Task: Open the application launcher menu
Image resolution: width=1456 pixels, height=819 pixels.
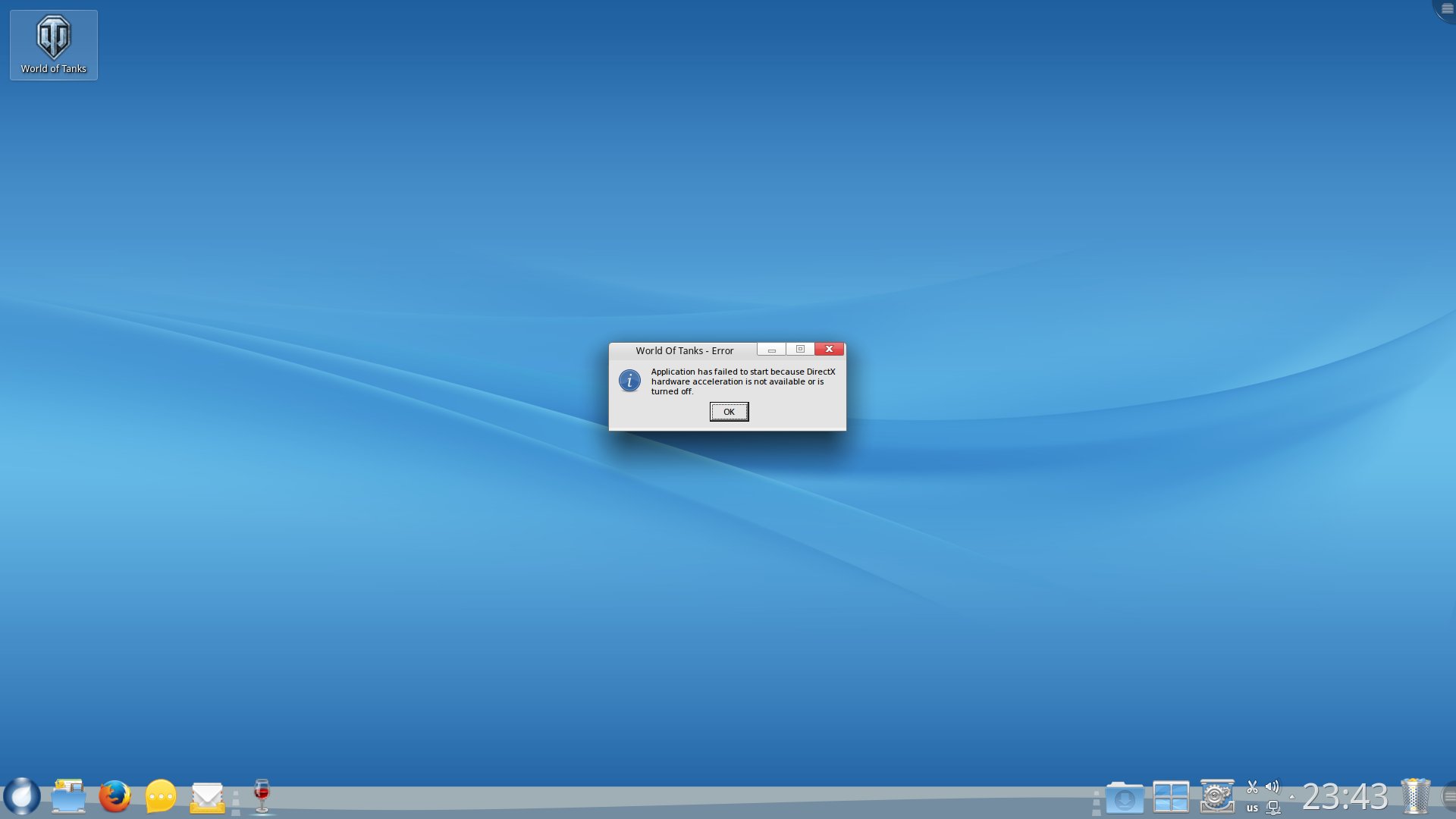Action: pos(22,796)
